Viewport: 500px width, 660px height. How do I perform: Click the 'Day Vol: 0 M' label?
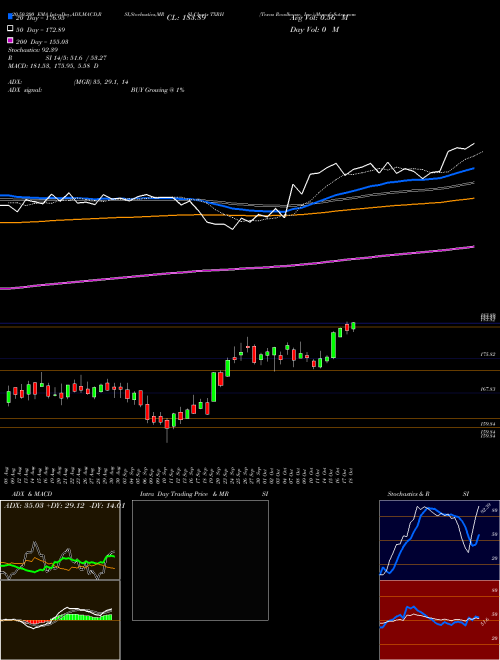click(x=314, y=29)
